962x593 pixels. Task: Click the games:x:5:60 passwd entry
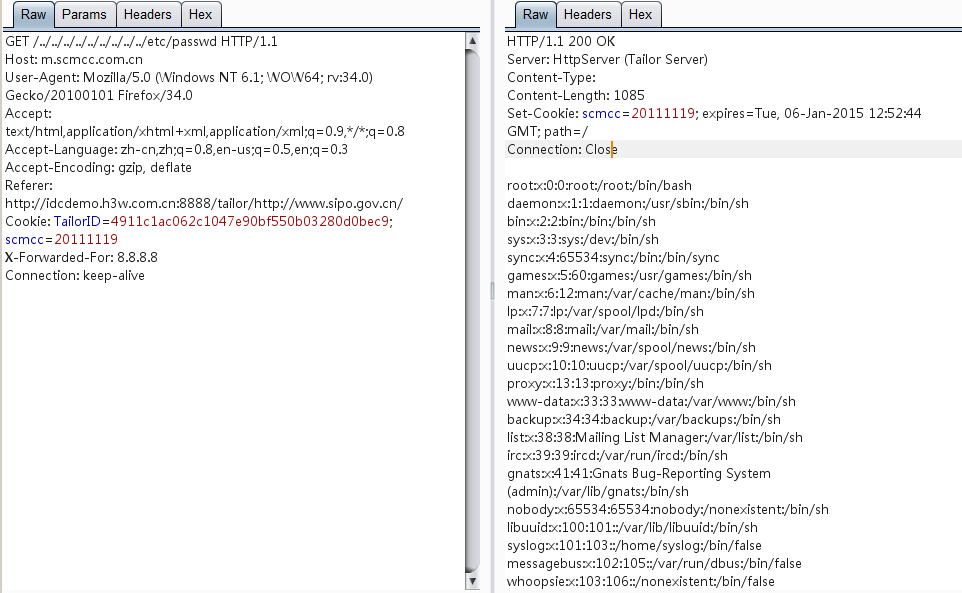click(629, 275)
